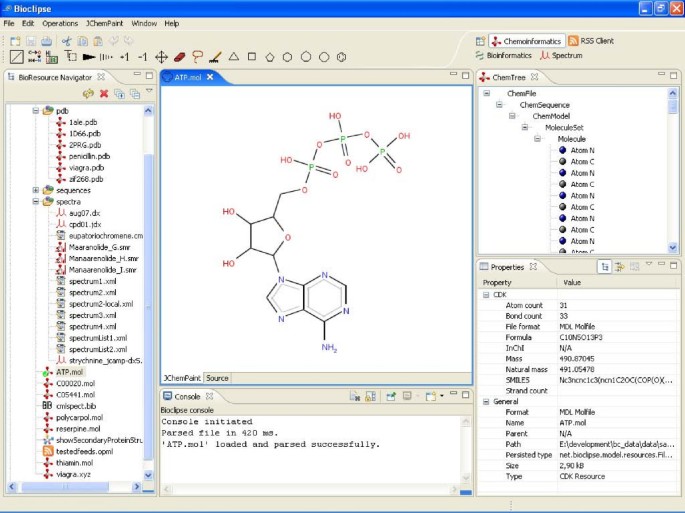The image size is (685, 513).
Task: Click the structure cleanup brush tool
Action: [x=215, y=57]
